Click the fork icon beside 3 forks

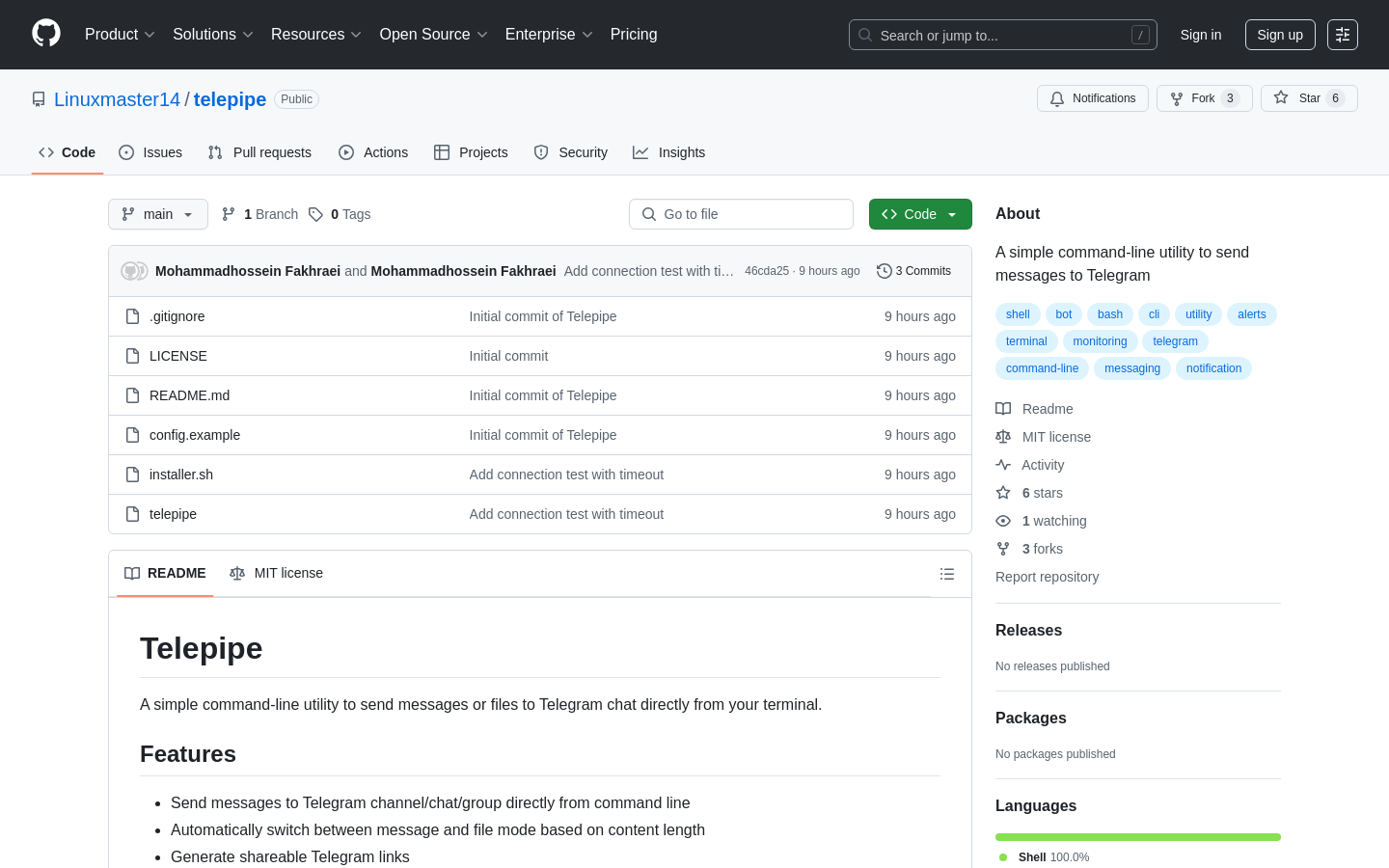tap(1003, 549)
